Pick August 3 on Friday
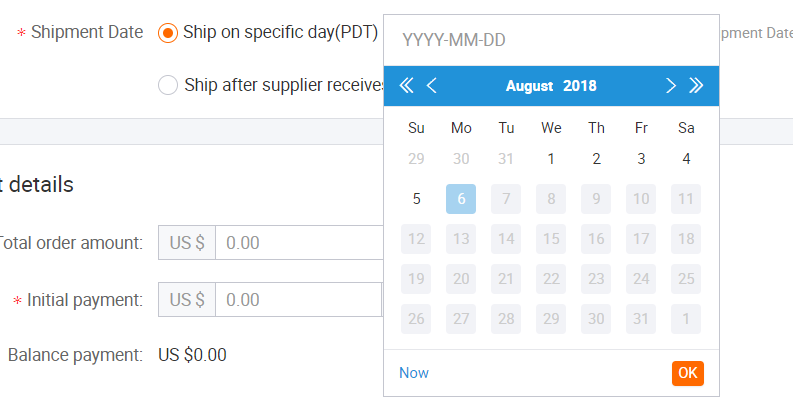Image resolution: width=793 pixels, height=398 pixels. pos(641,159)
